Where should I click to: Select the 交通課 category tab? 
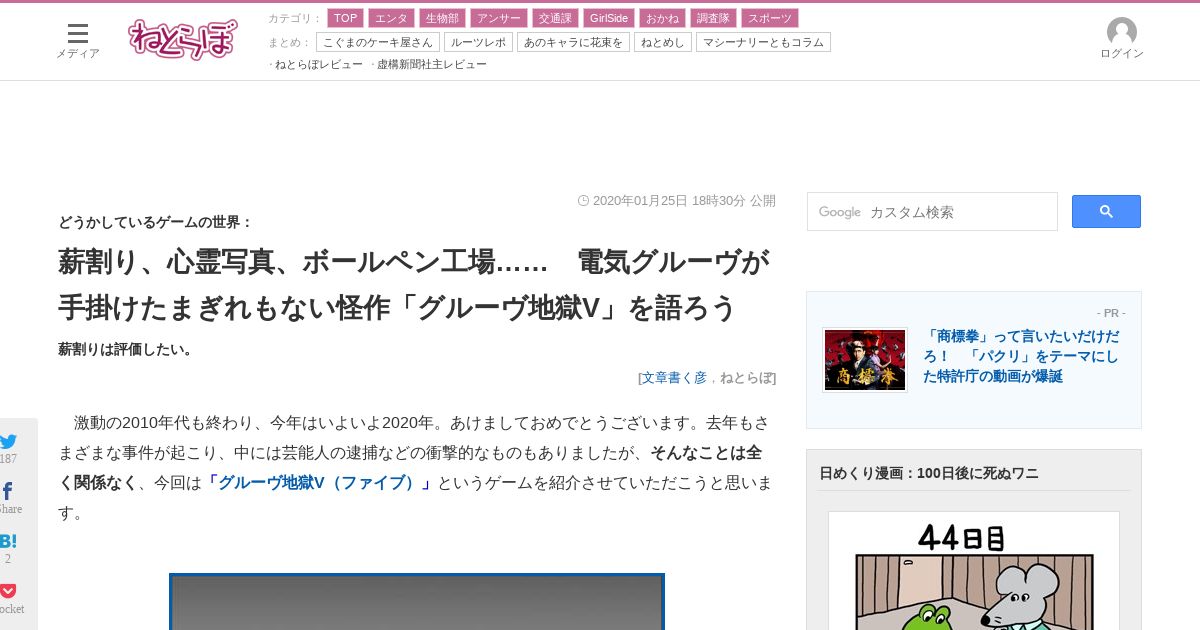[x=555, y=18]
